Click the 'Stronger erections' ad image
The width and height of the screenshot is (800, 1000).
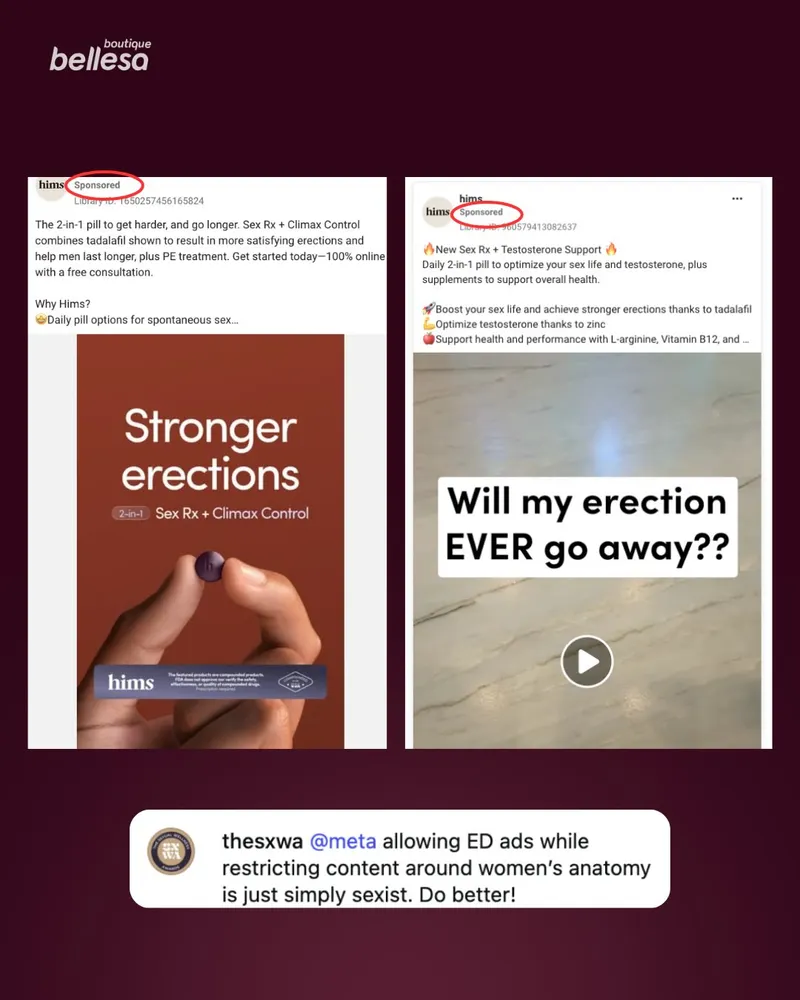click(211, 541)
